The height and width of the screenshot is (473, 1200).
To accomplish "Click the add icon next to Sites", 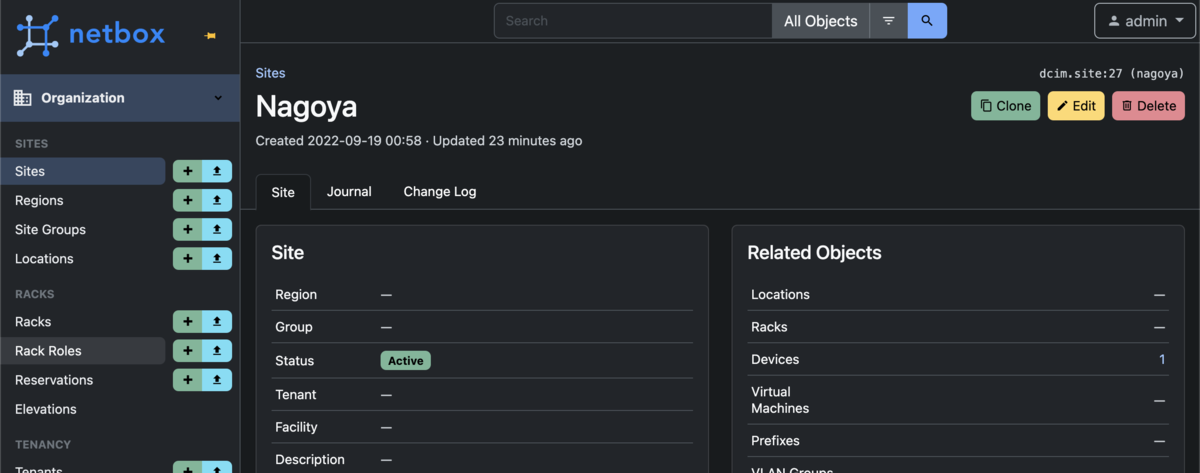I will (x=188, y=171).
